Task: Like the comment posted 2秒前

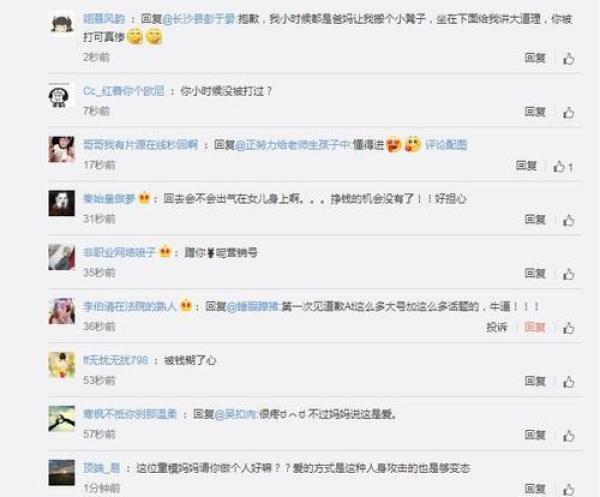Action: [569, 59]
